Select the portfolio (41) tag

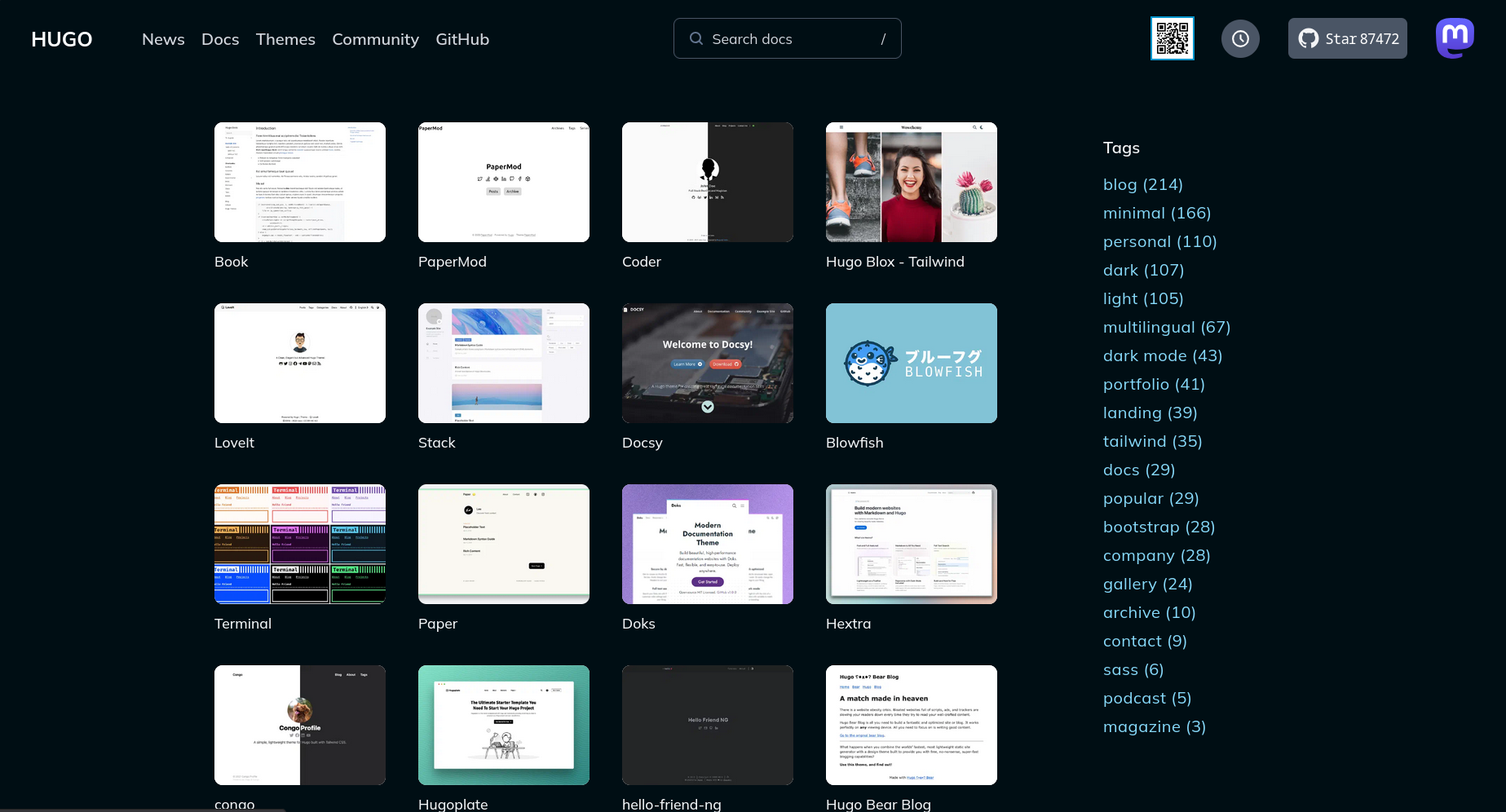pyautogui.click(x=1154, y=384)
